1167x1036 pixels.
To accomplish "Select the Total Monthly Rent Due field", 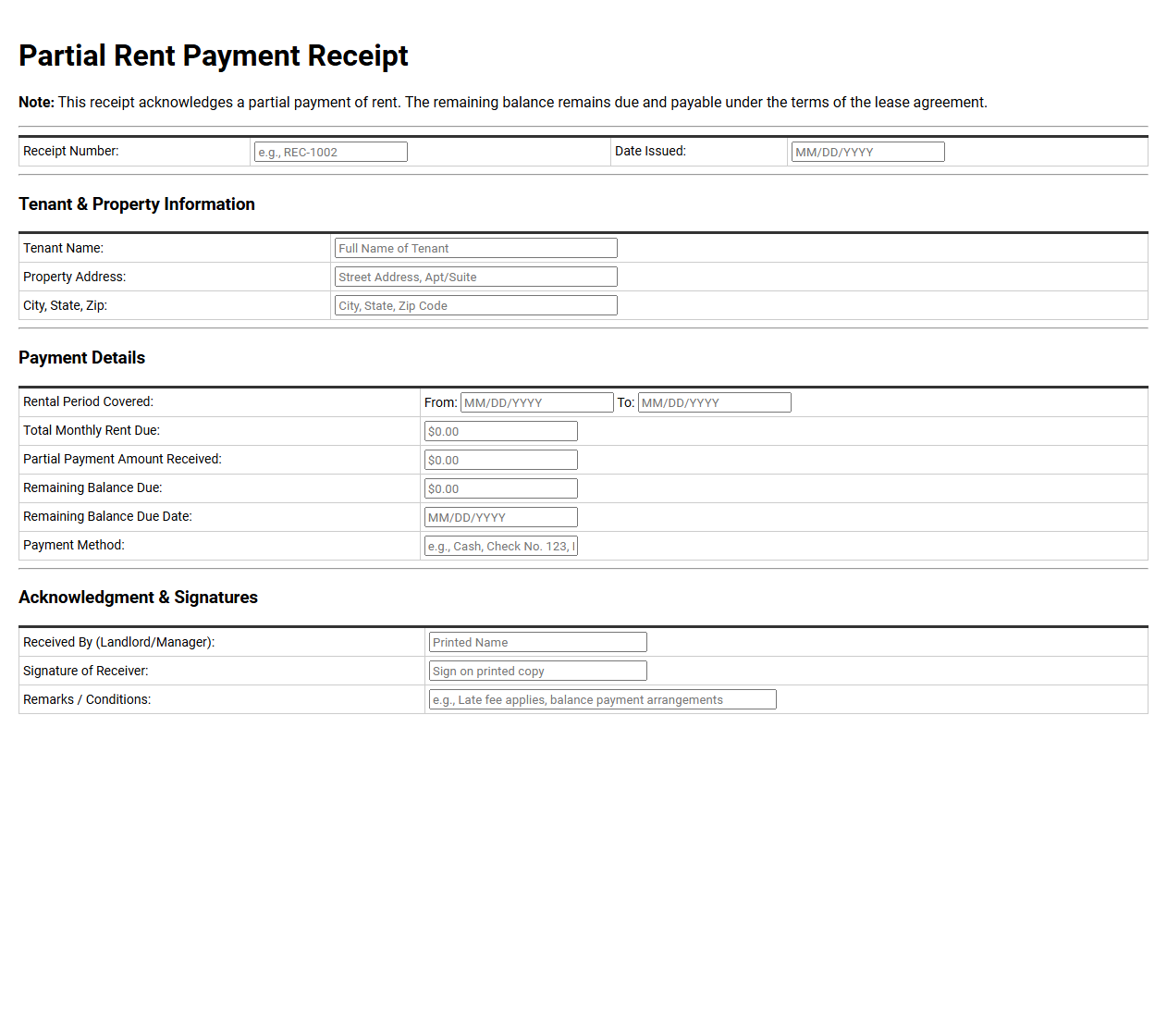I will [501, 431].
